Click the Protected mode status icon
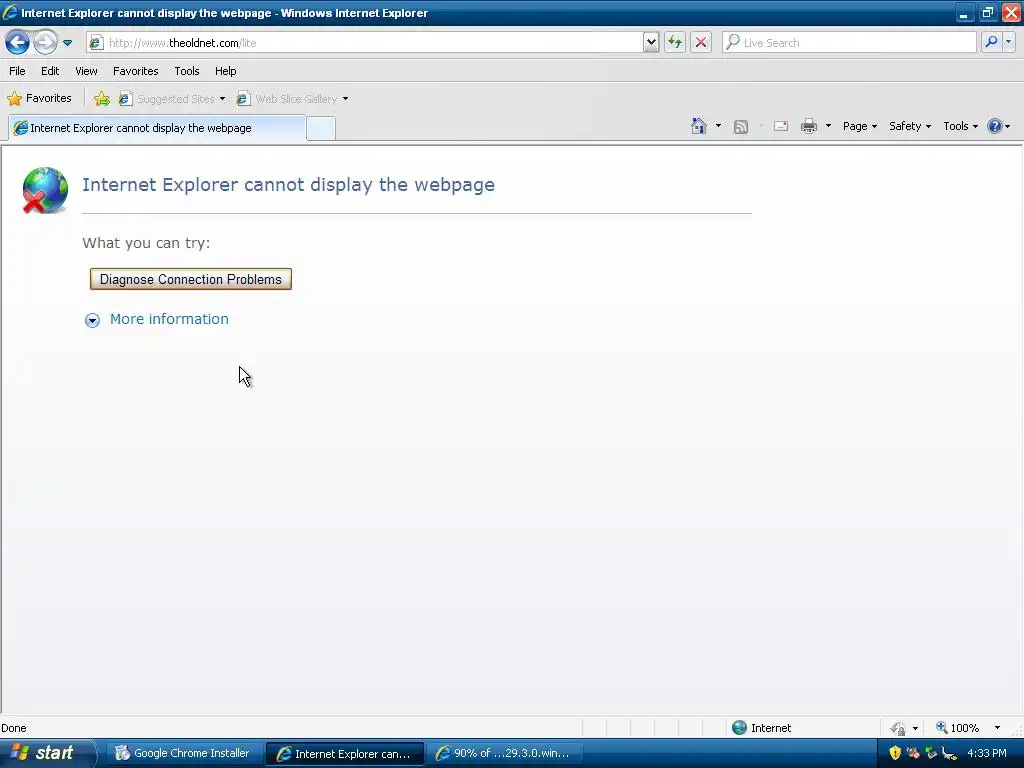This screenshot has width=1024, height=768. point(899,728)
